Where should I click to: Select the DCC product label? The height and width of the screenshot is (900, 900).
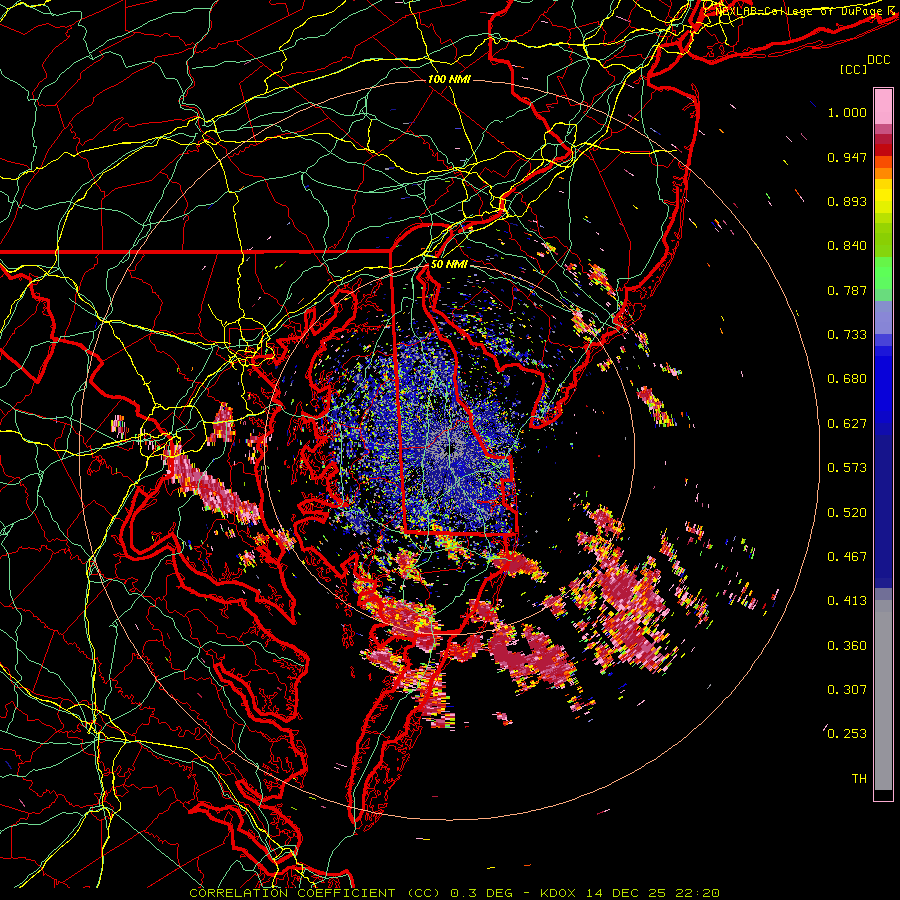coord(878,60)
